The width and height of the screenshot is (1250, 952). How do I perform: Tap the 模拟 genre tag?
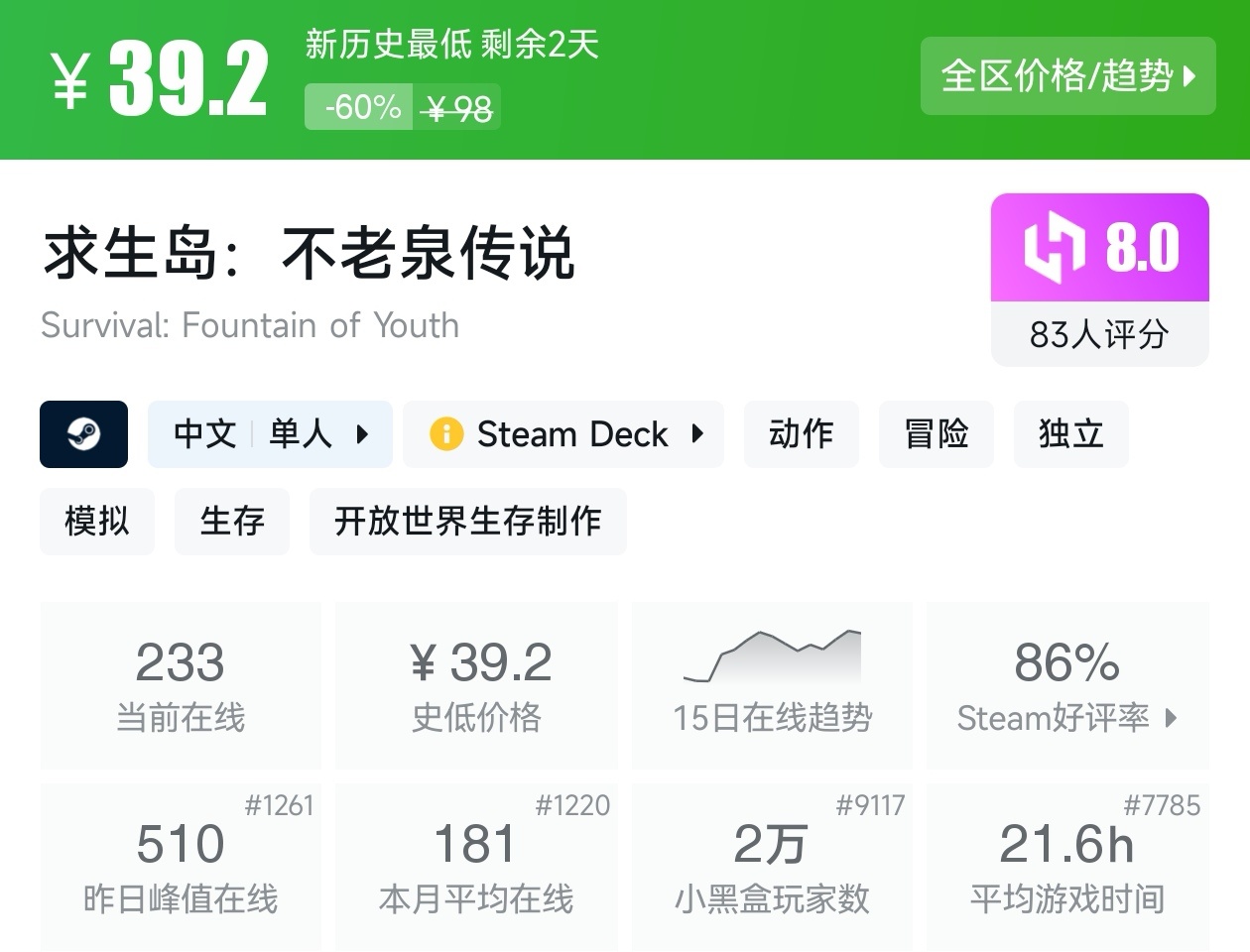pos(97,522)
